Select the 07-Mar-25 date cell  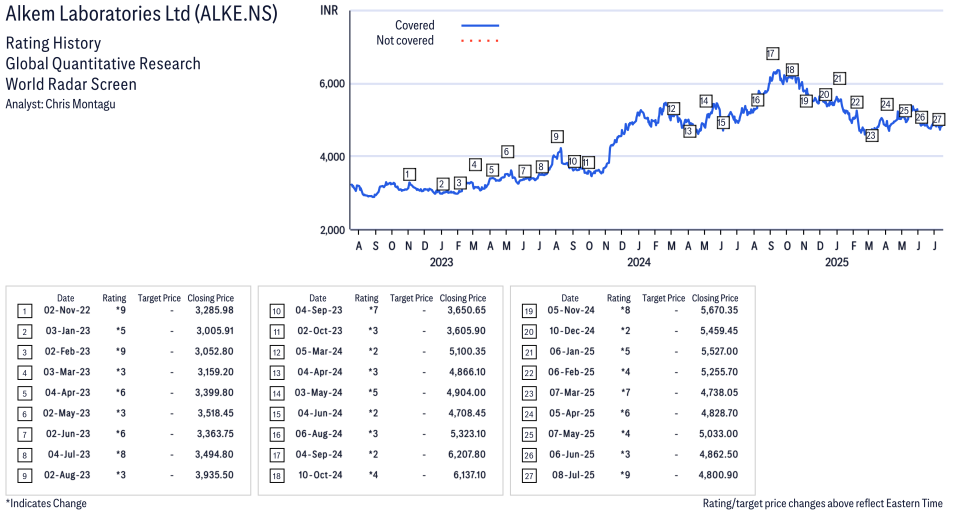click(572, 393)
